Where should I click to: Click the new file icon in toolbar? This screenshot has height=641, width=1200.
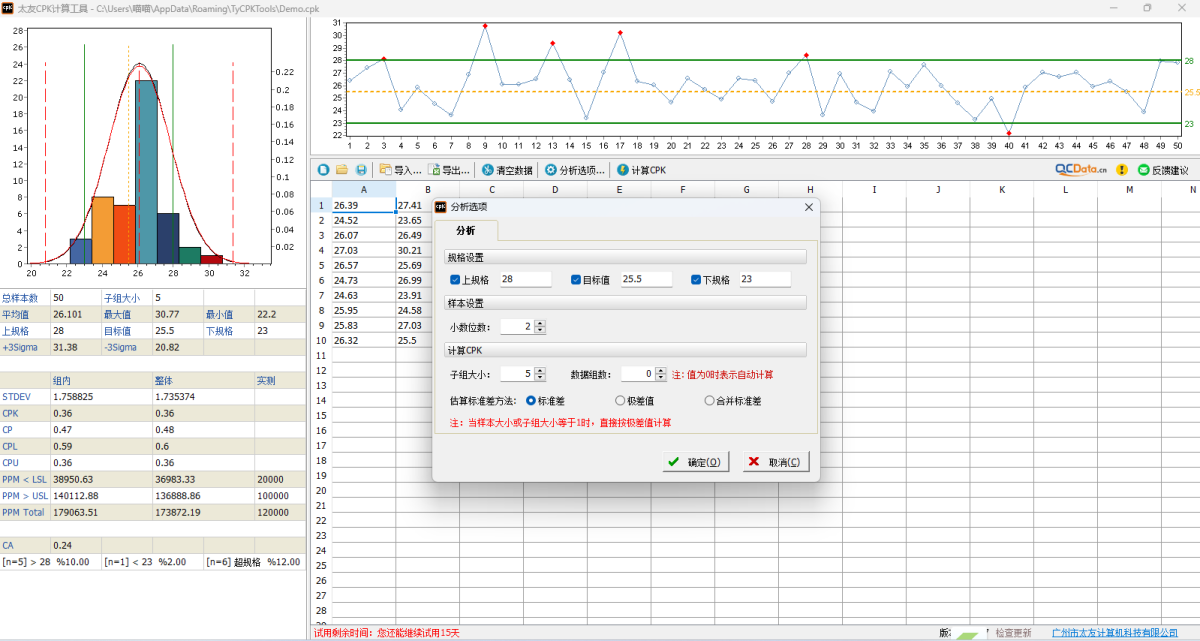323,170
